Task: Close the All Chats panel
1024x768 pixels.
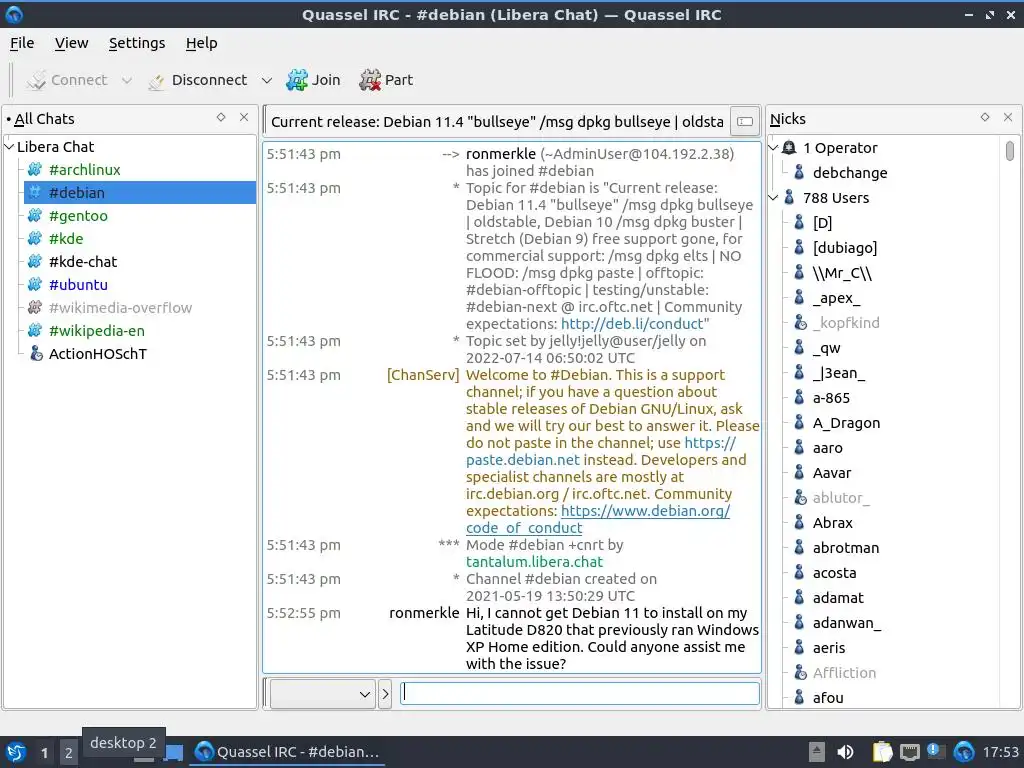Action: click(244, 117)
